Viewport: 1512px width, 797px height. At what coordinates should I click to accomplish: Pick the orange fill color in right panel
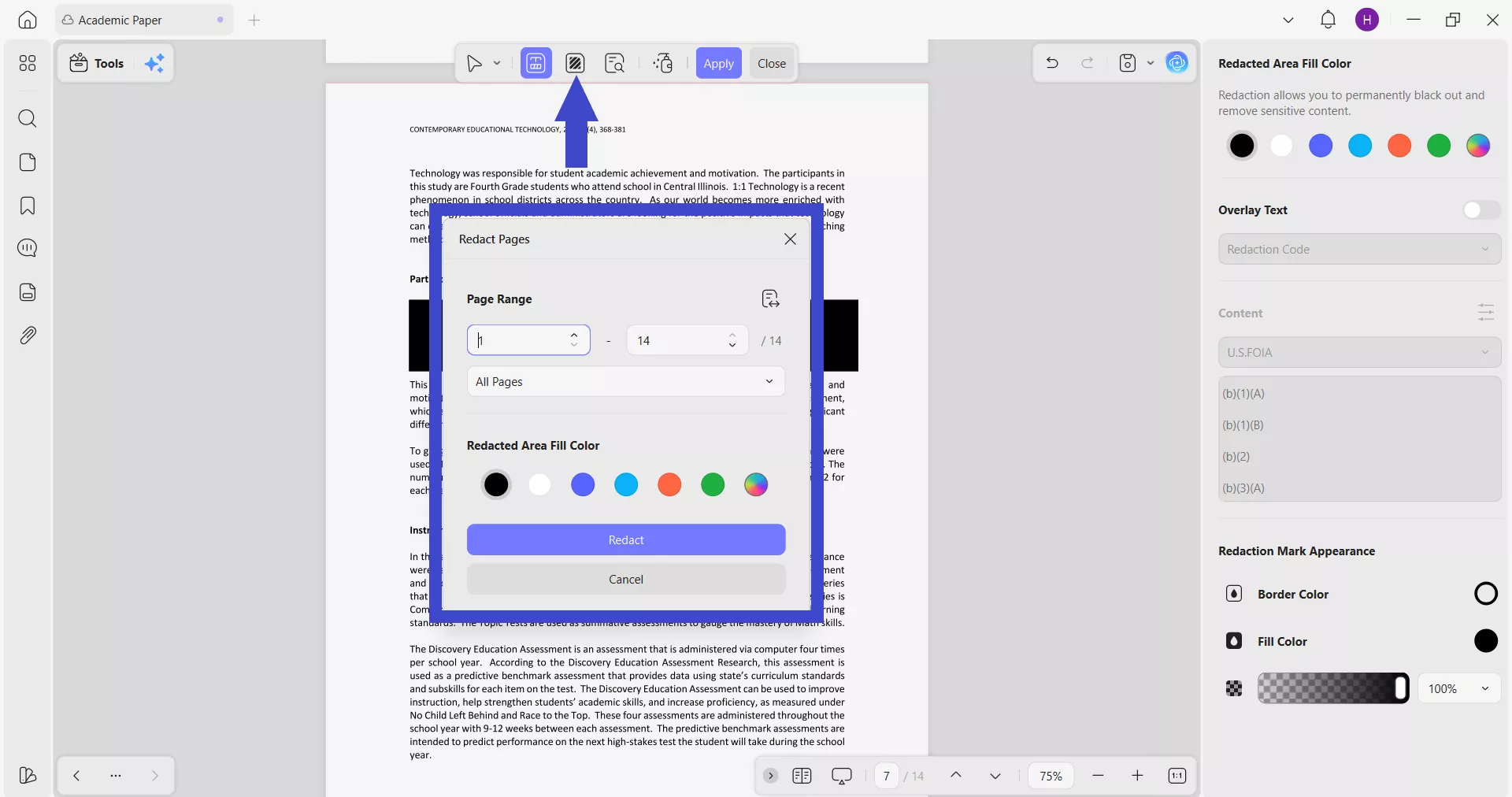tap(1399, 146)
